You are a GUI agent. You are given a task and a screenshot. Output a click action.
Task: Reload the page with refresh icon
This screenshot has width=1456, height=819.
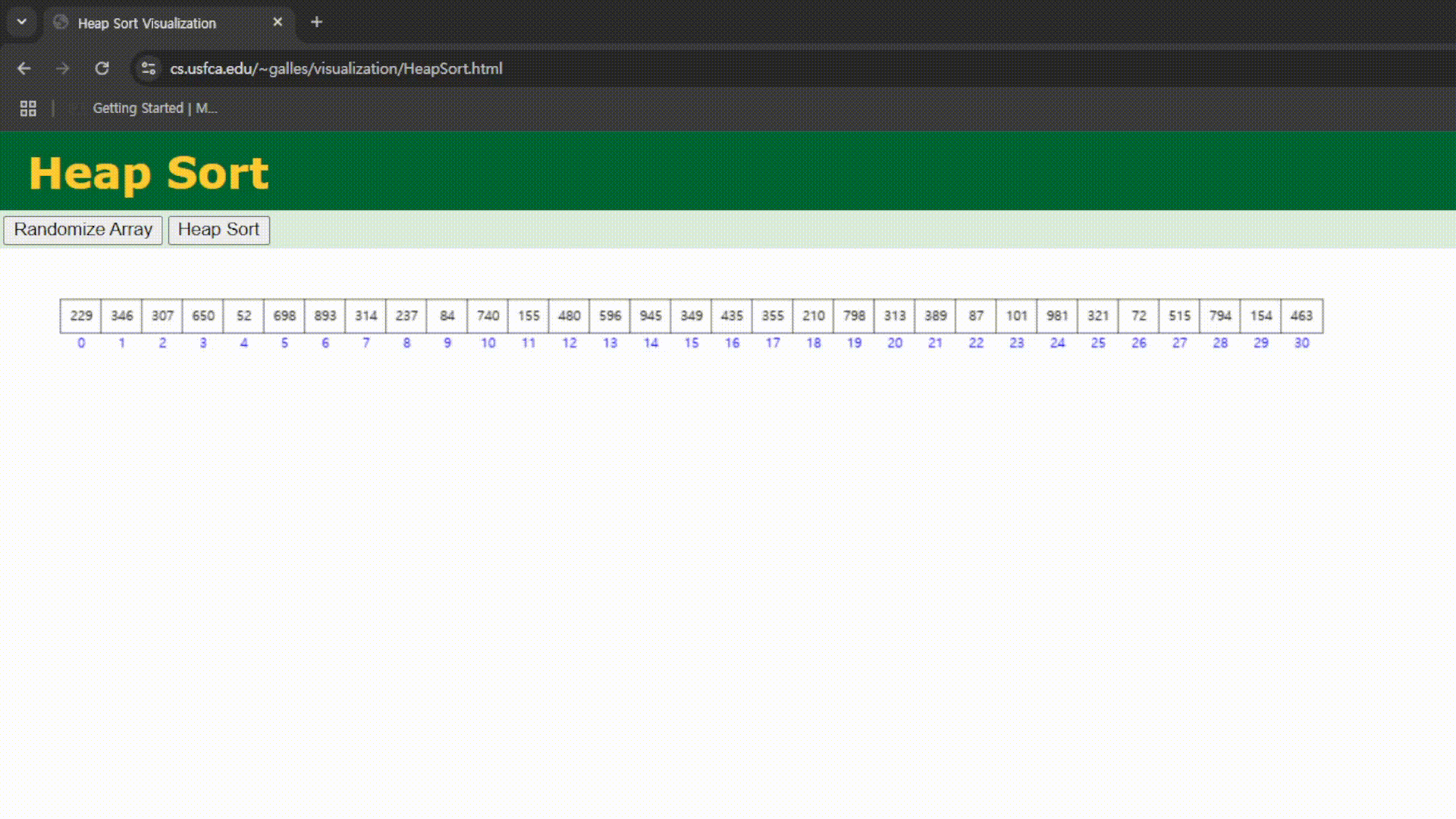102,68
